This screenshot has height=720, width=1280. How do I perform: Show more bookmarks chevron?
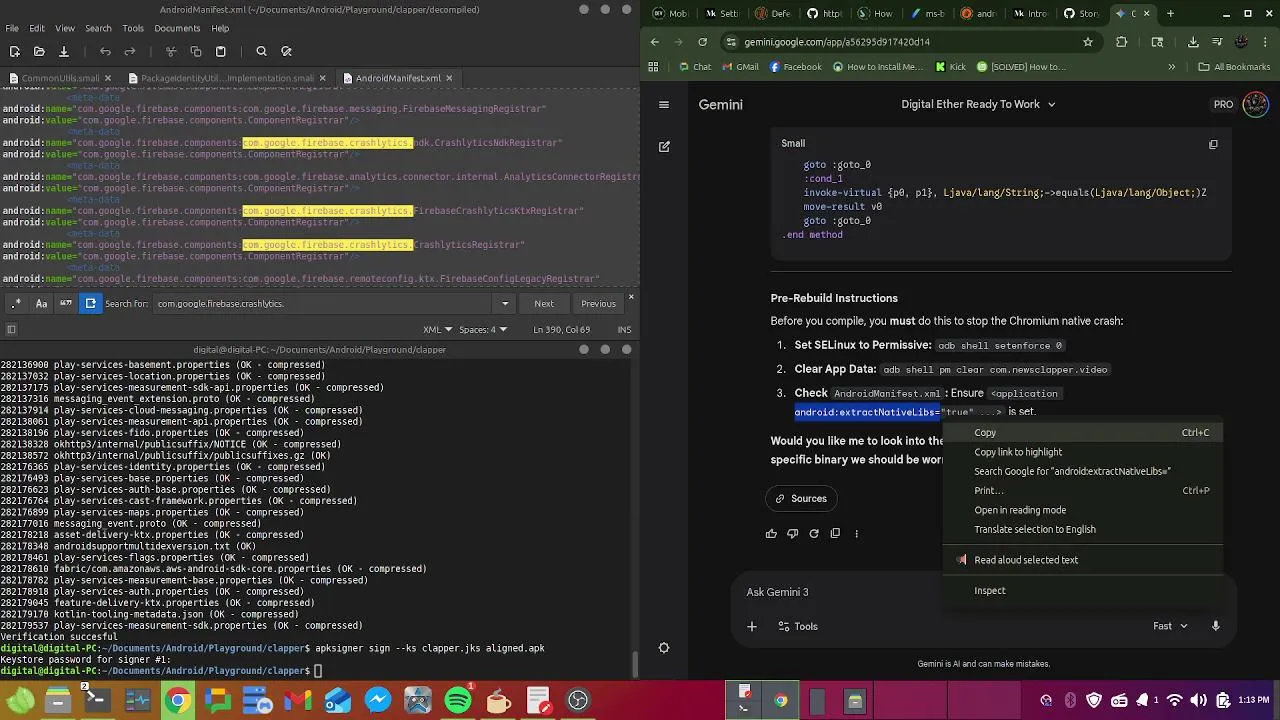point(1172,67)
